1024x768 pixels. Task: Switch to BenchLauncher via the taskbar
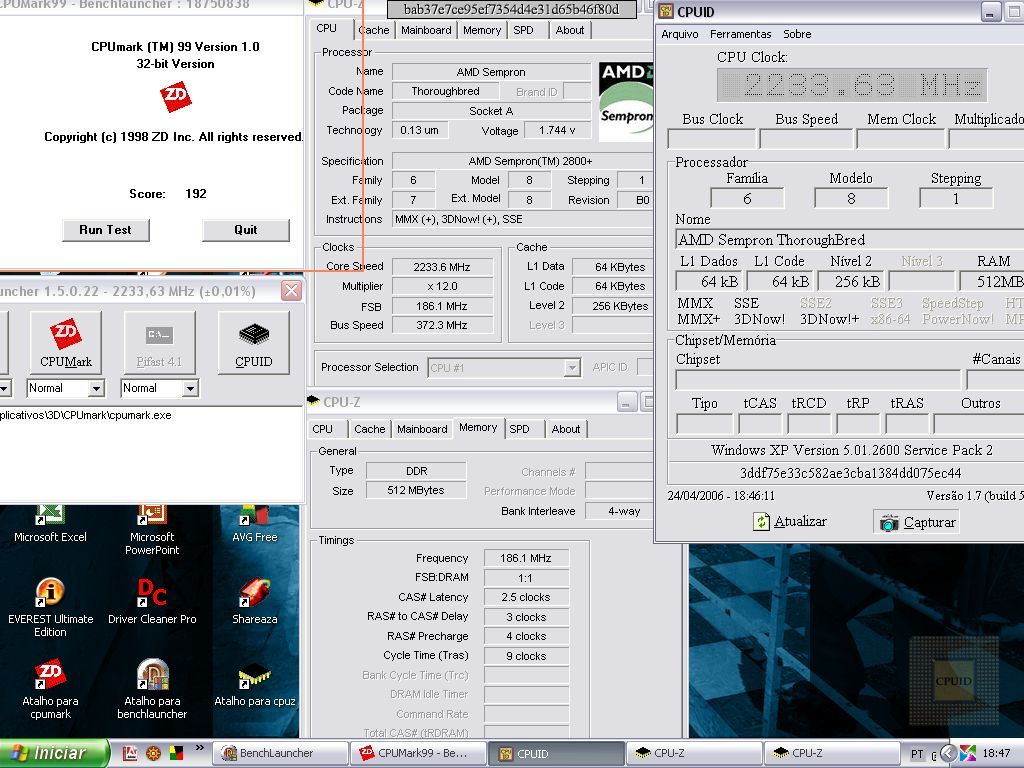click(280, 754)
